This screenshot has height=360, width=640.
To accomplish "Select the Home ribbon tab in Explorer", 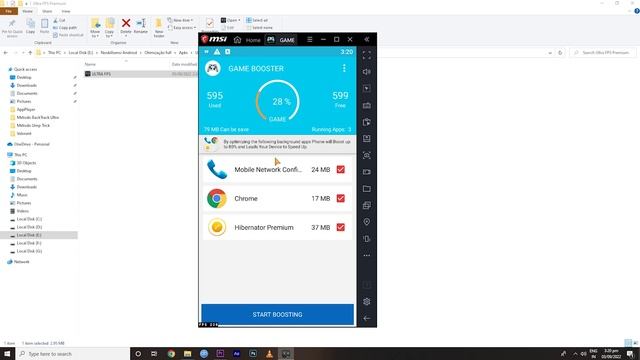I will pyautogui.click(x=27, y=11).
